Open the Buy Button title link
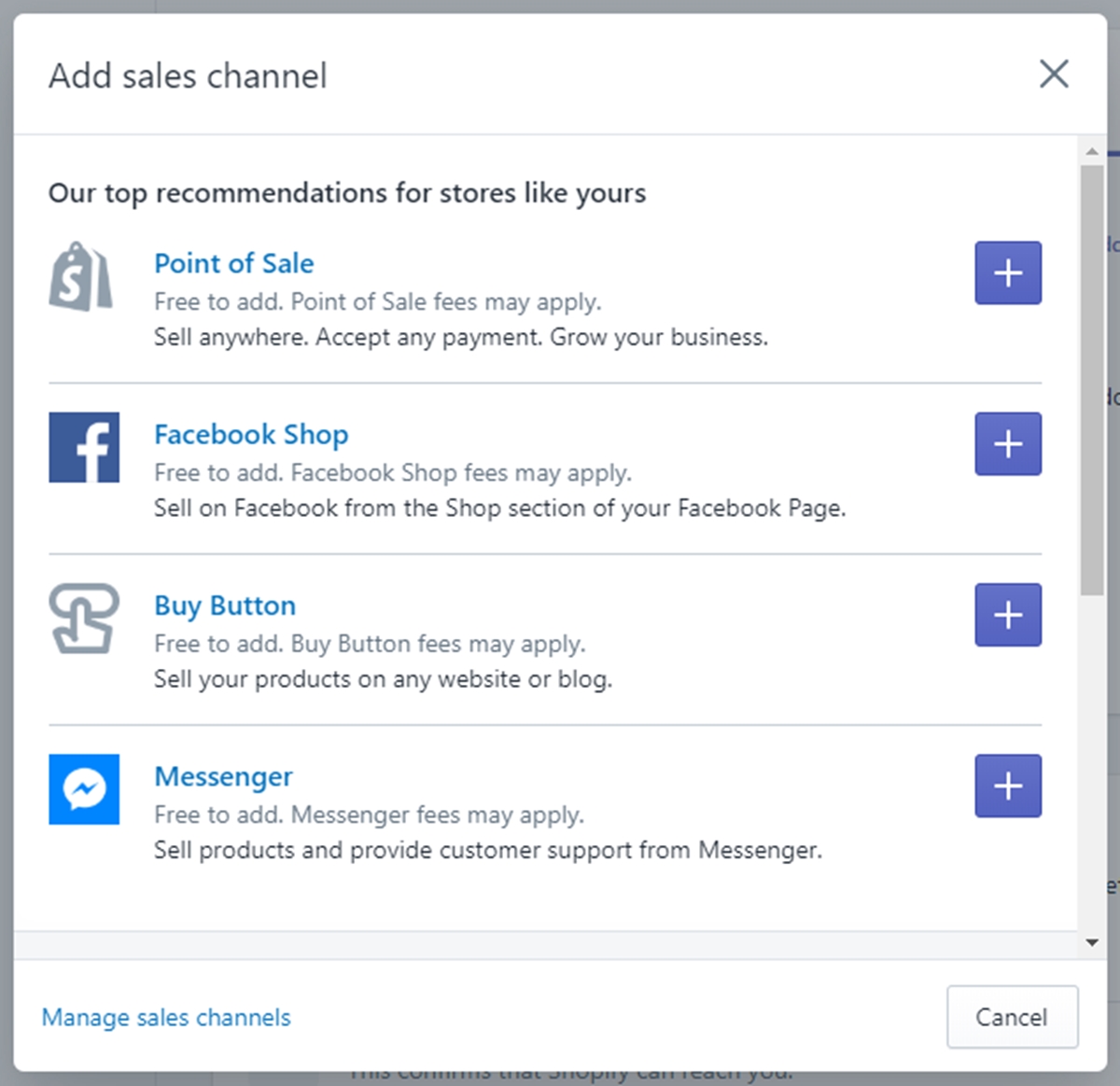Viewport: 1120px width, 1086px height. (225, 606)
